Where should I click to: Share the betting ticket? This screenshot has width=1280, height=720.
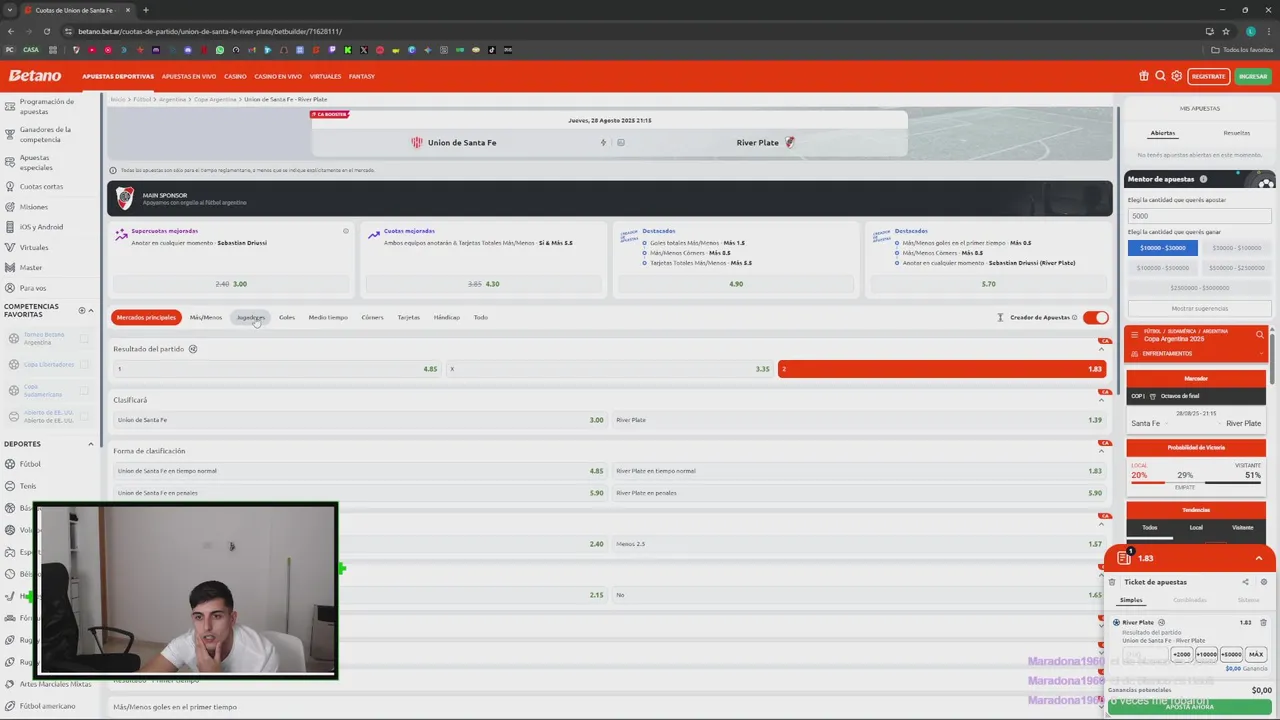[x=1245, y=582]
